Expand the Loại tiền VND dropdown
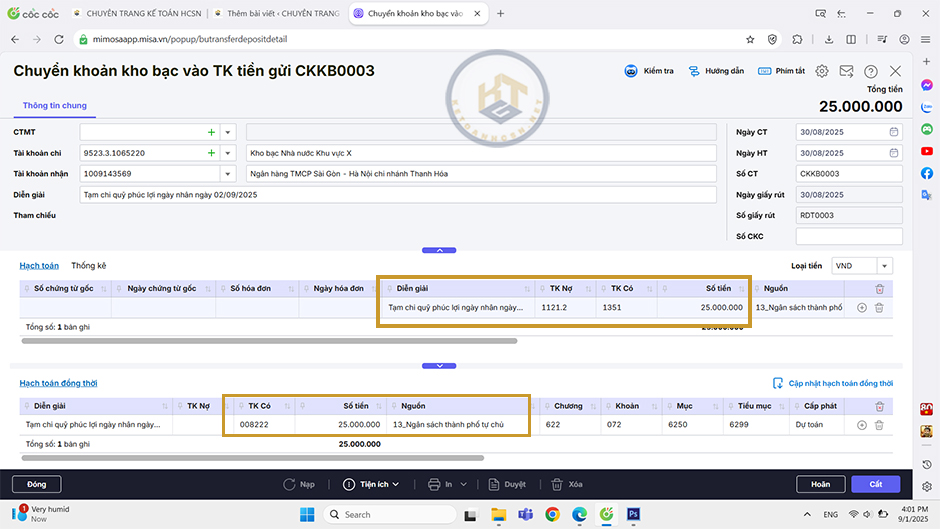This screenshot has width=940, height=529. click(884, 266)
